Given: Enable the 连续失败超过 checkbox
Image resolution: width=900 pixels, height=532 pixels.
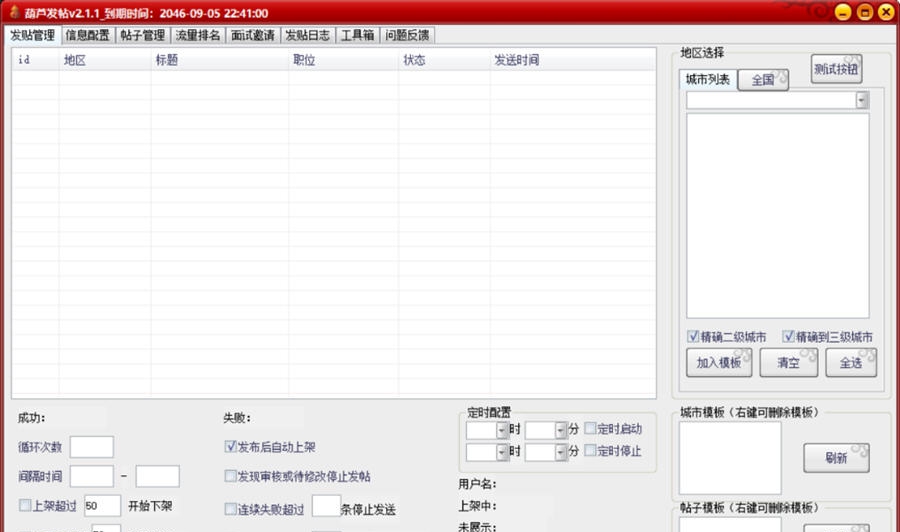Looking at the screenshot, I should coord(230,509).
